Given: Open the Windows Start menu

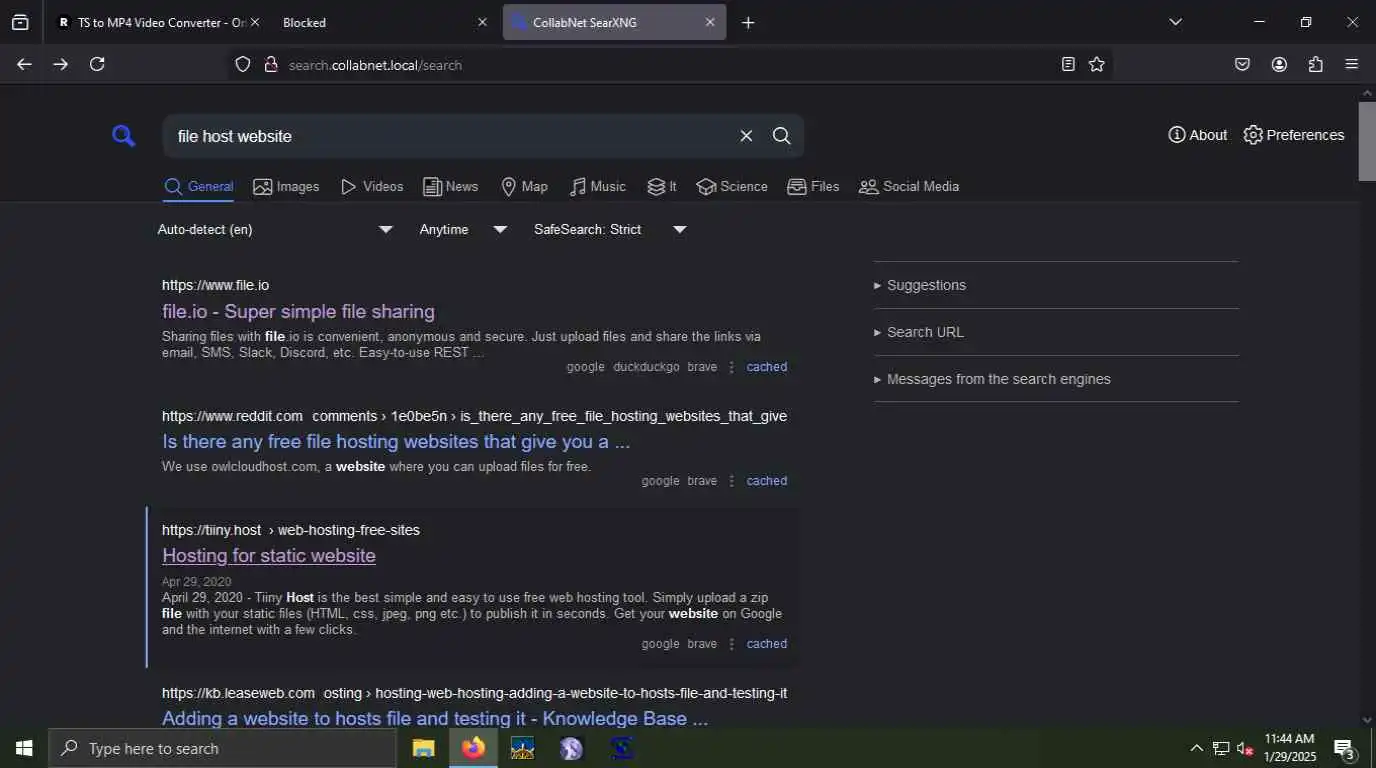Looking at the screenshot, I should coord(24,748).
